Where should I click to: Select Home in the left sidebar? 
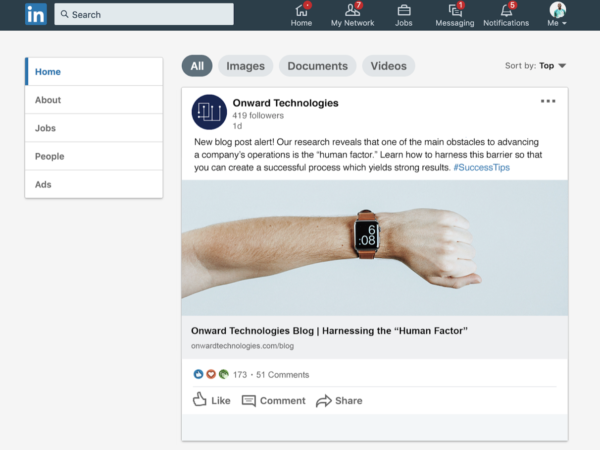tap(94, 72)
